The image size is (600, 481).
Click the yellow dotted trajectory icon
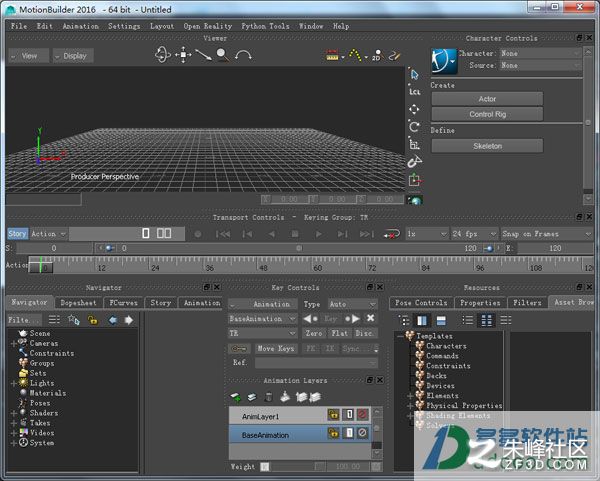(355, 55)
